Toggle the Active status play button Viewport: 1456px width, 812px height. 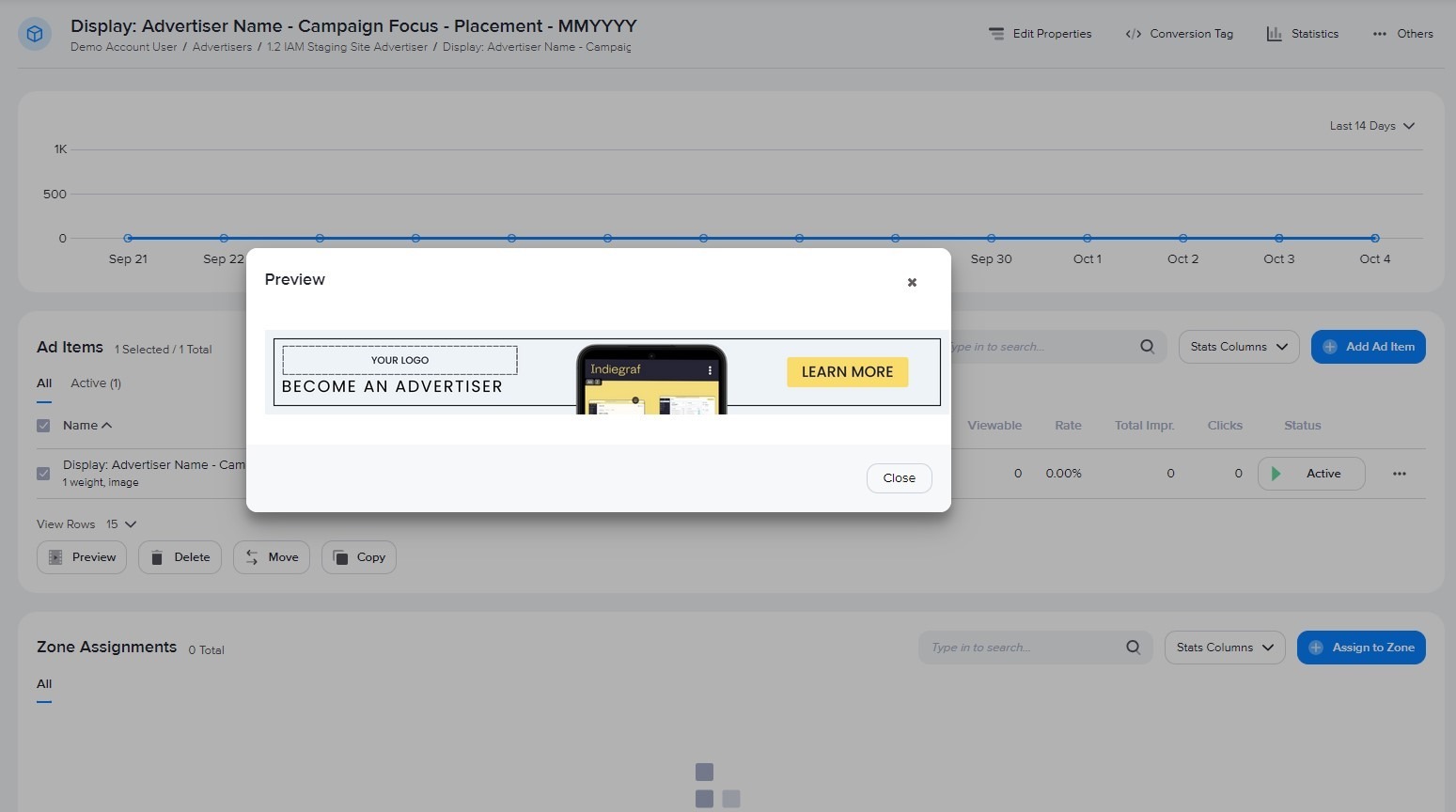[x=1276, y=474]
